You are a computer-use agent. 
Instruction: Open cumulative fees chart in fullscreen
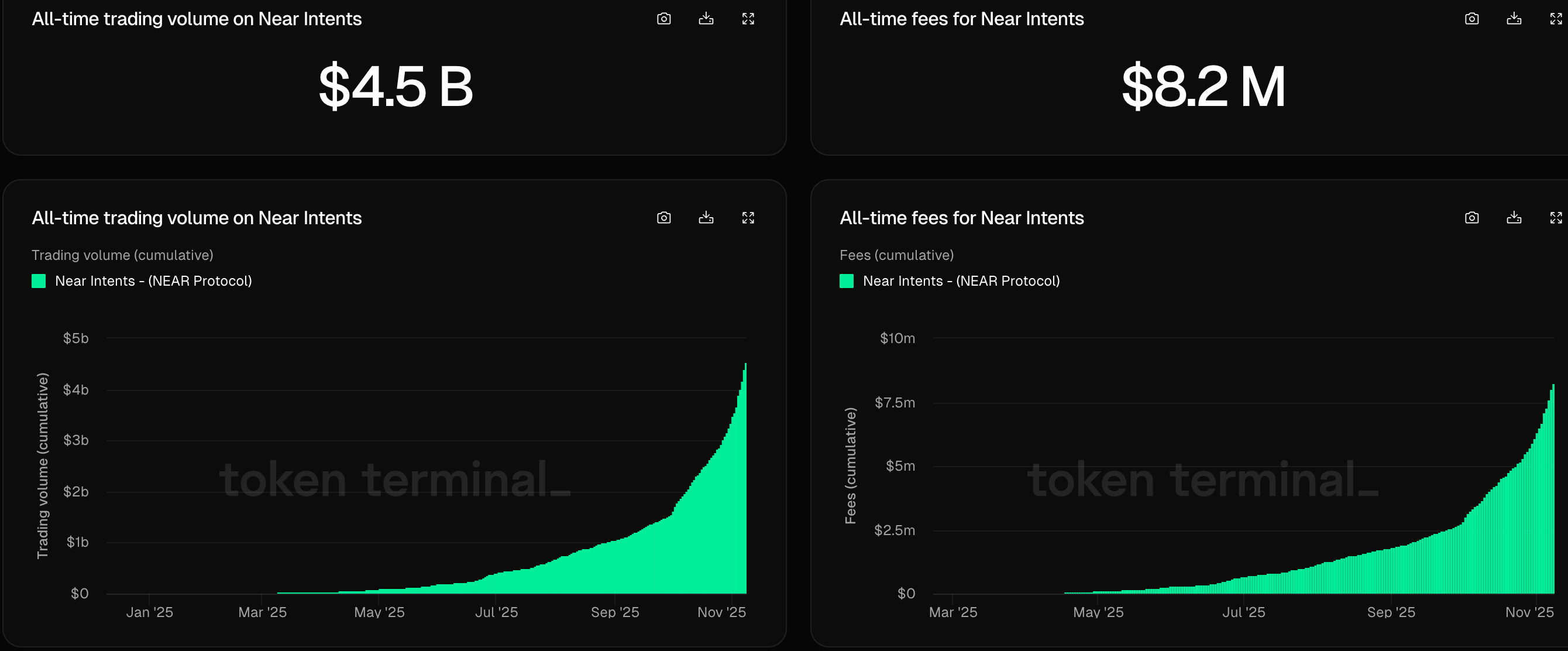pos(1555,217)
